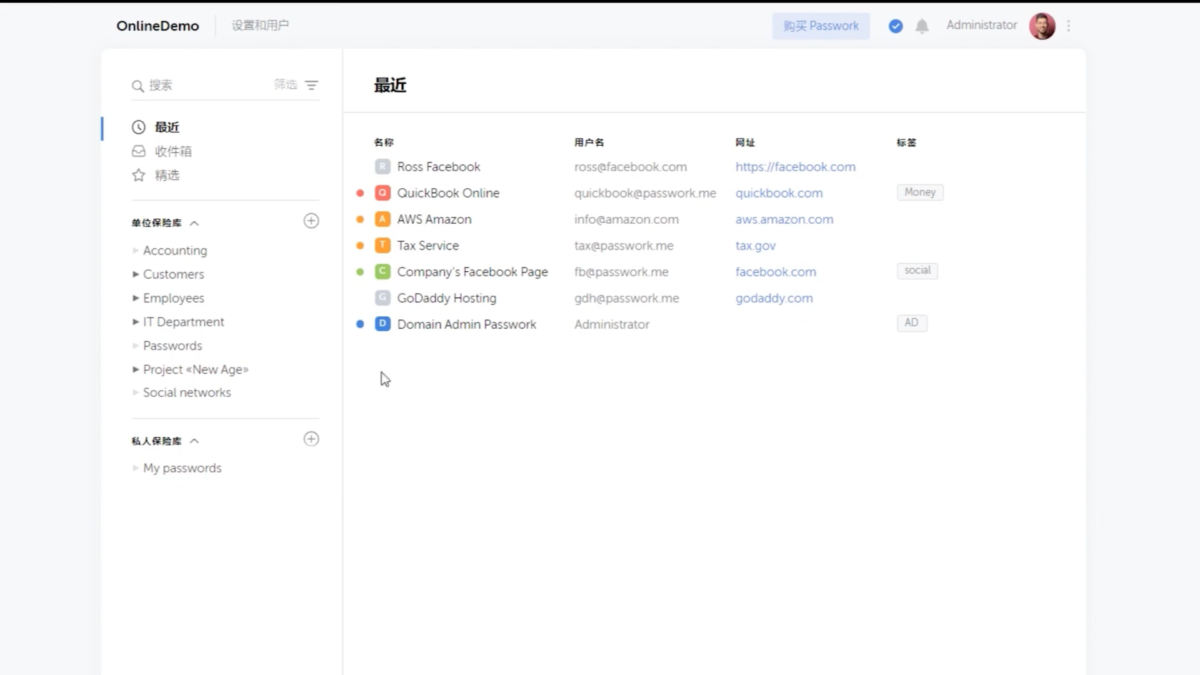
Task: Click green dot beside Company's Facebook Page
Action: (x=360, y=272)
